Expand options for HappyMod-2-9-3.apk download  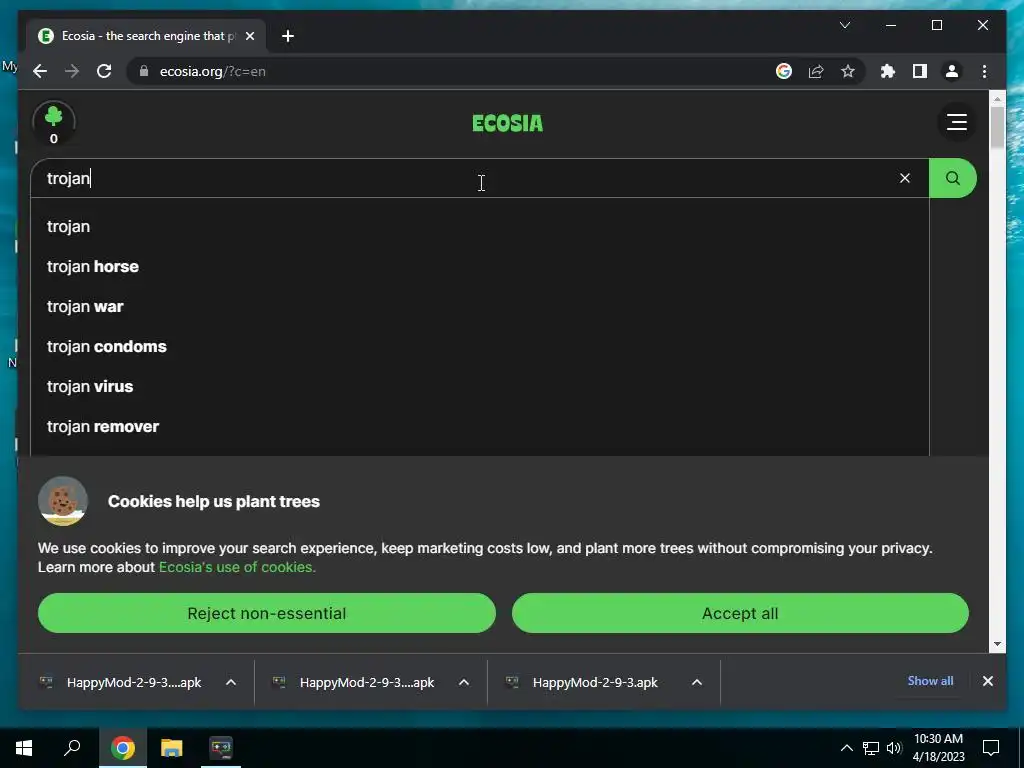coord(697,682)
